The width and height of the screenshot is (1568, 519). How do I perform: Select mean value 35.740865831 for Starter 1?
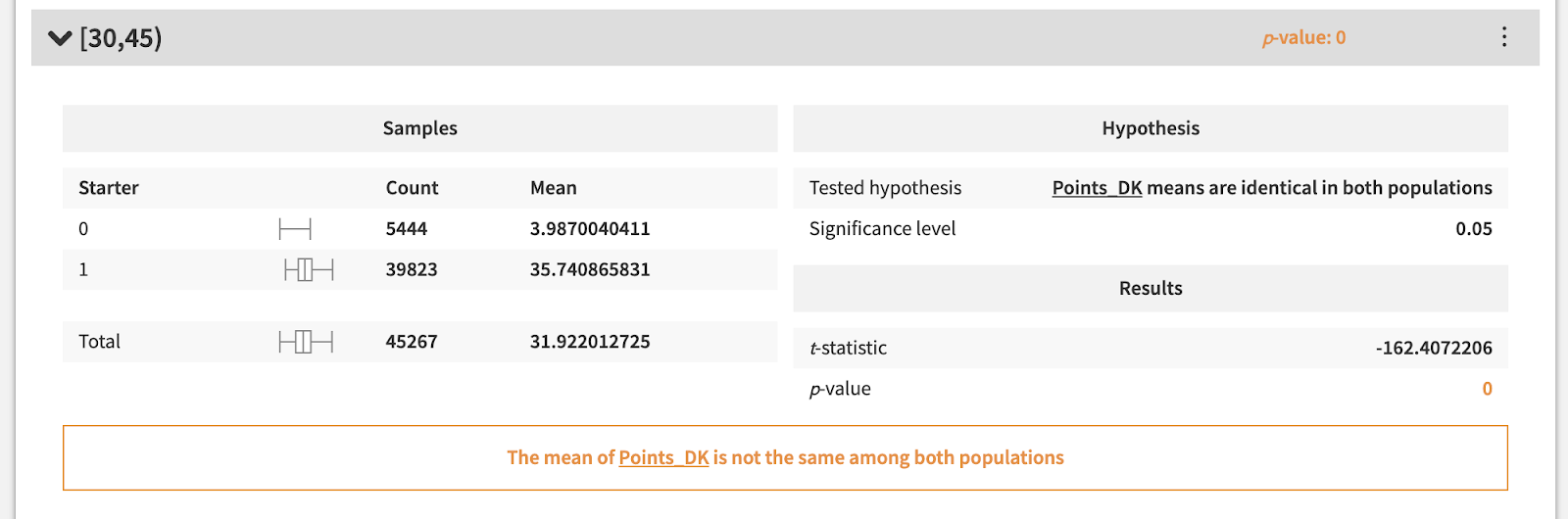pos(590,269)
